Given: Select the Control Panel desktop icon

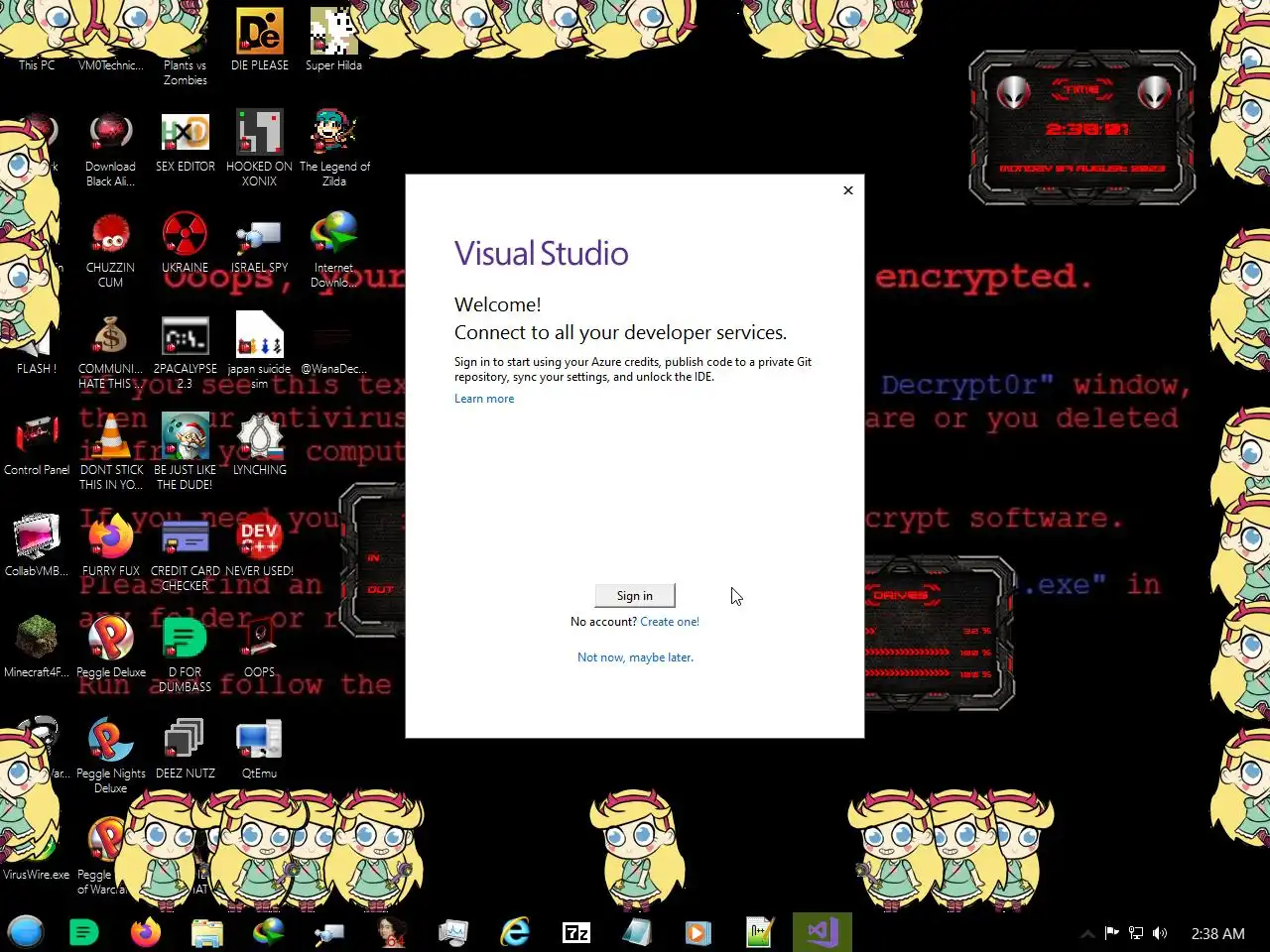Looking at the screenshot, I should point(37,444).
